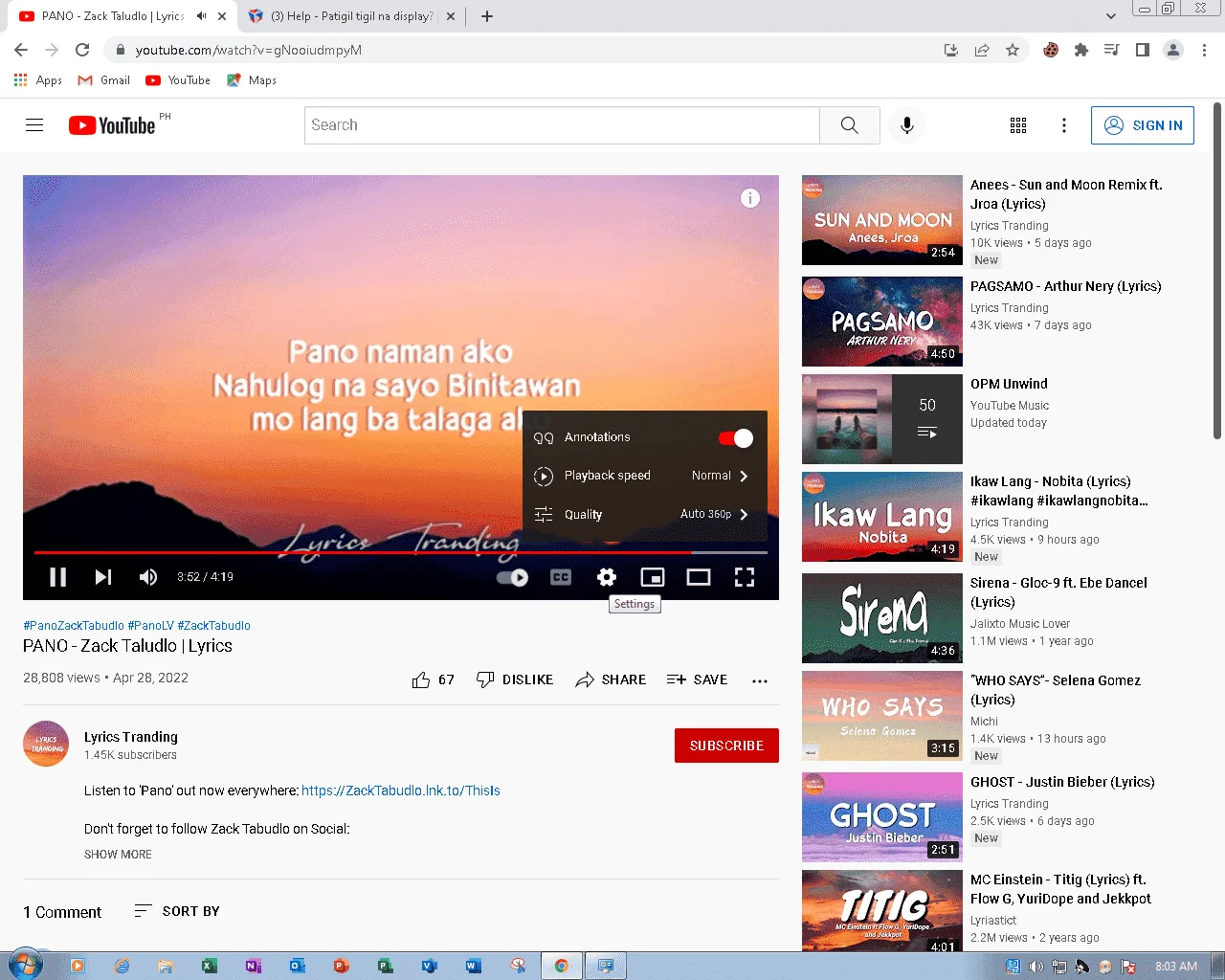Open the Chrome three-dot menu
The image size is (1225, 980).
click(1204, 50)
